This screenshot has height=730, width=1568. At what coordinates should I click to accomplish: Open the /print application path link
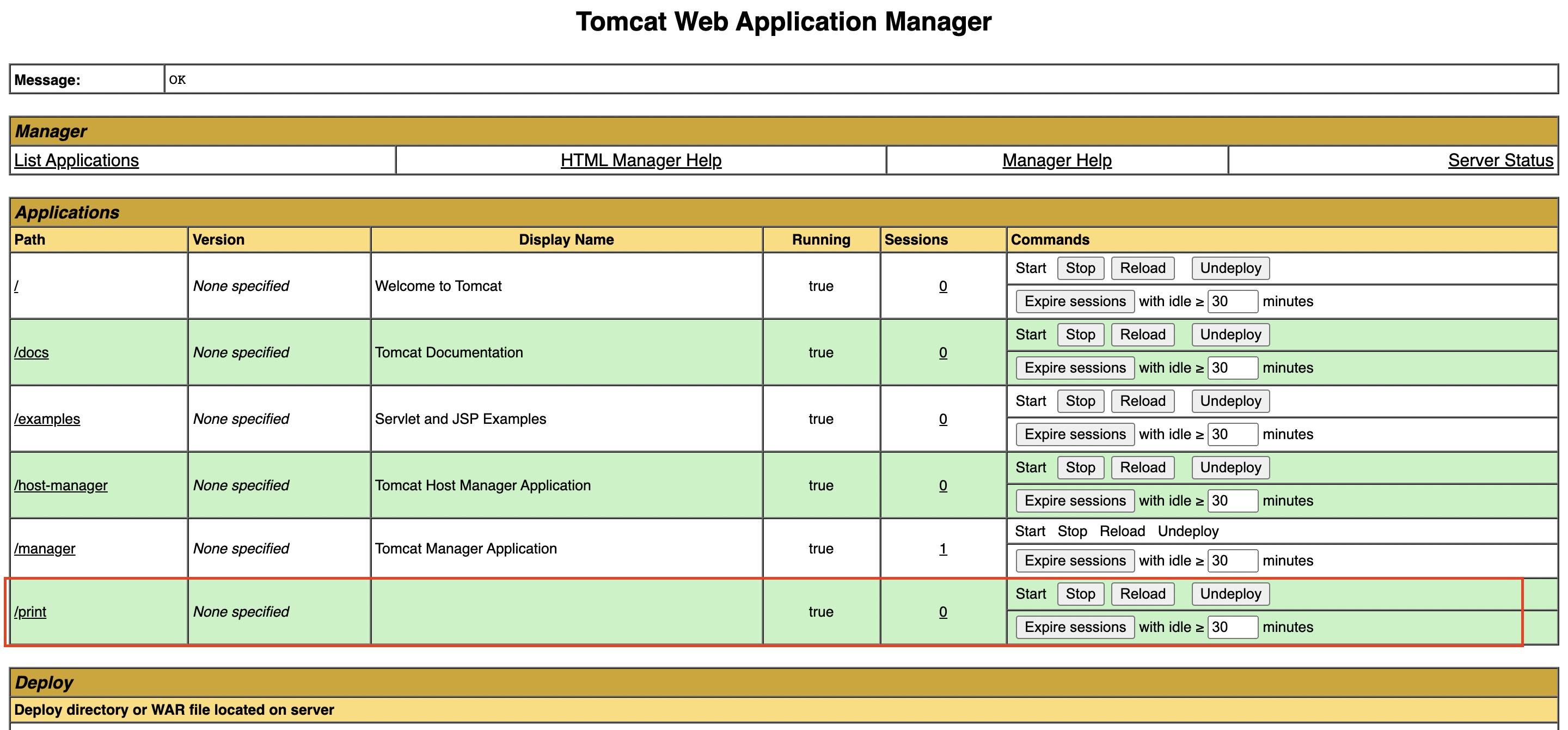(30, 611)
